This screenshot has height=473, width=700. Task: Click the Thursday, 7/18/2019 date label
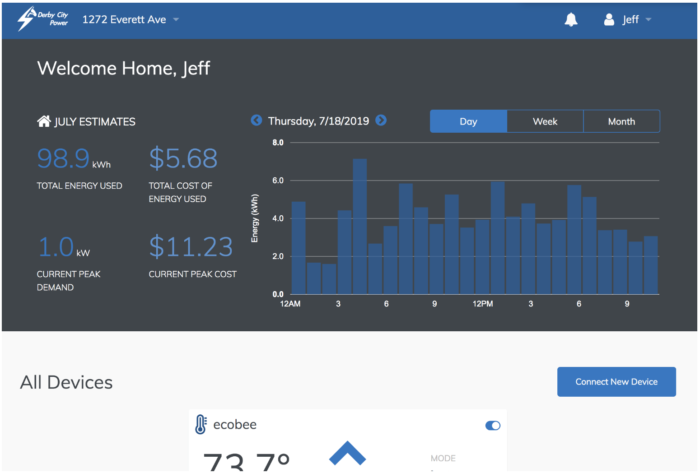click(x=318, y=121)
